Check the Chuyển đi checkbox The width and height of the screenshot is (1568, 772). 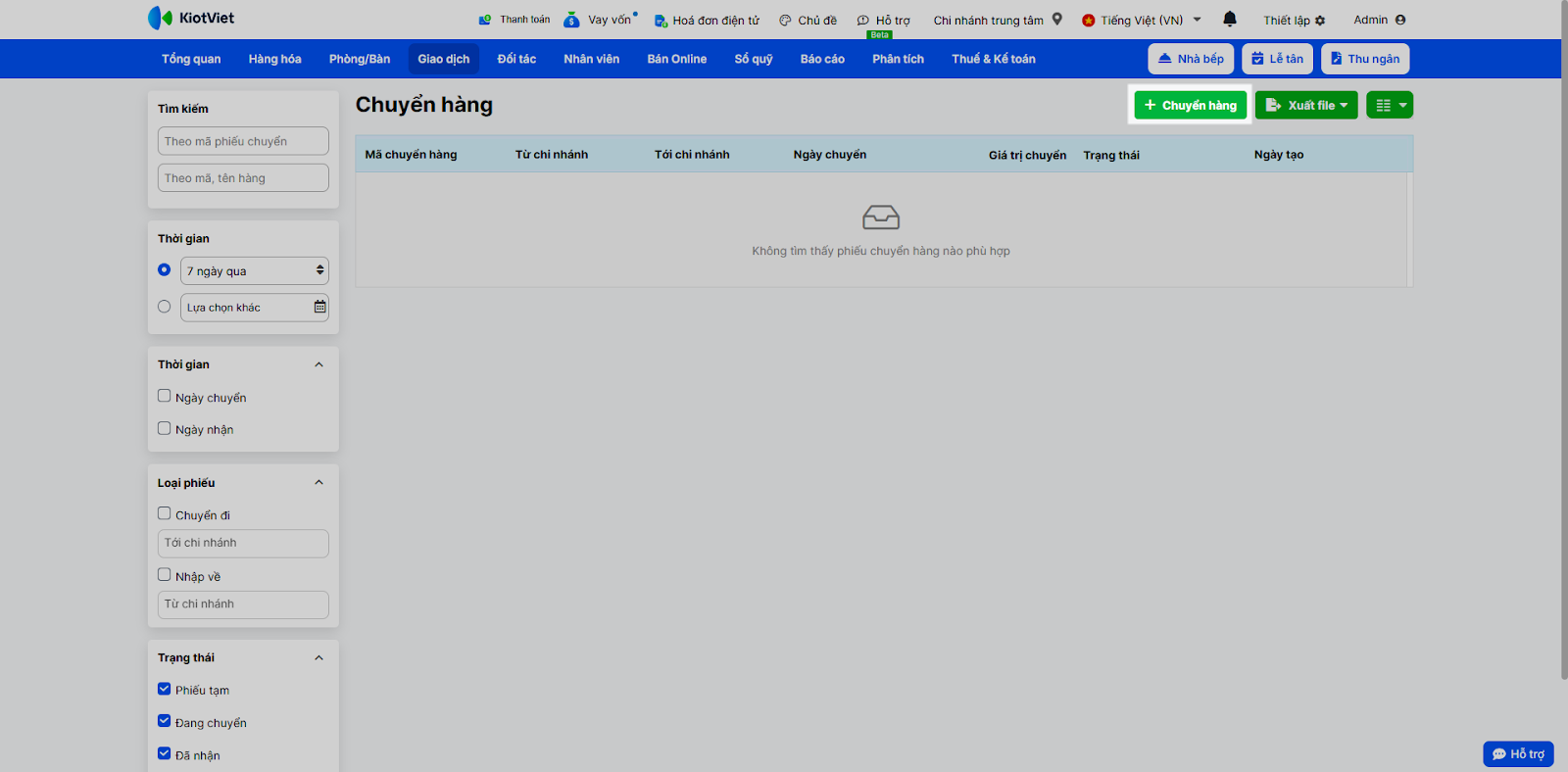click(x=165, y=513)
